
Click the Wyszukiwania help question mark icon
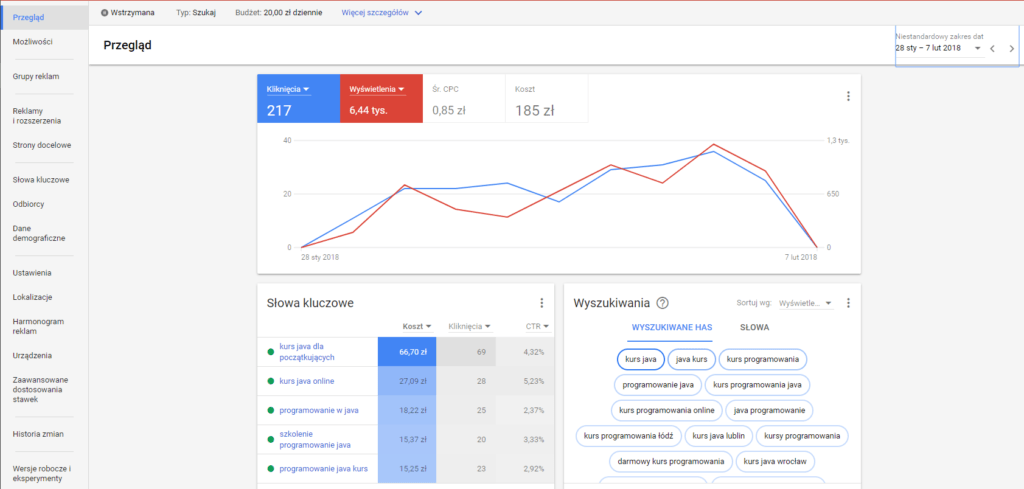pyautogui.click(x=663, y=303)
